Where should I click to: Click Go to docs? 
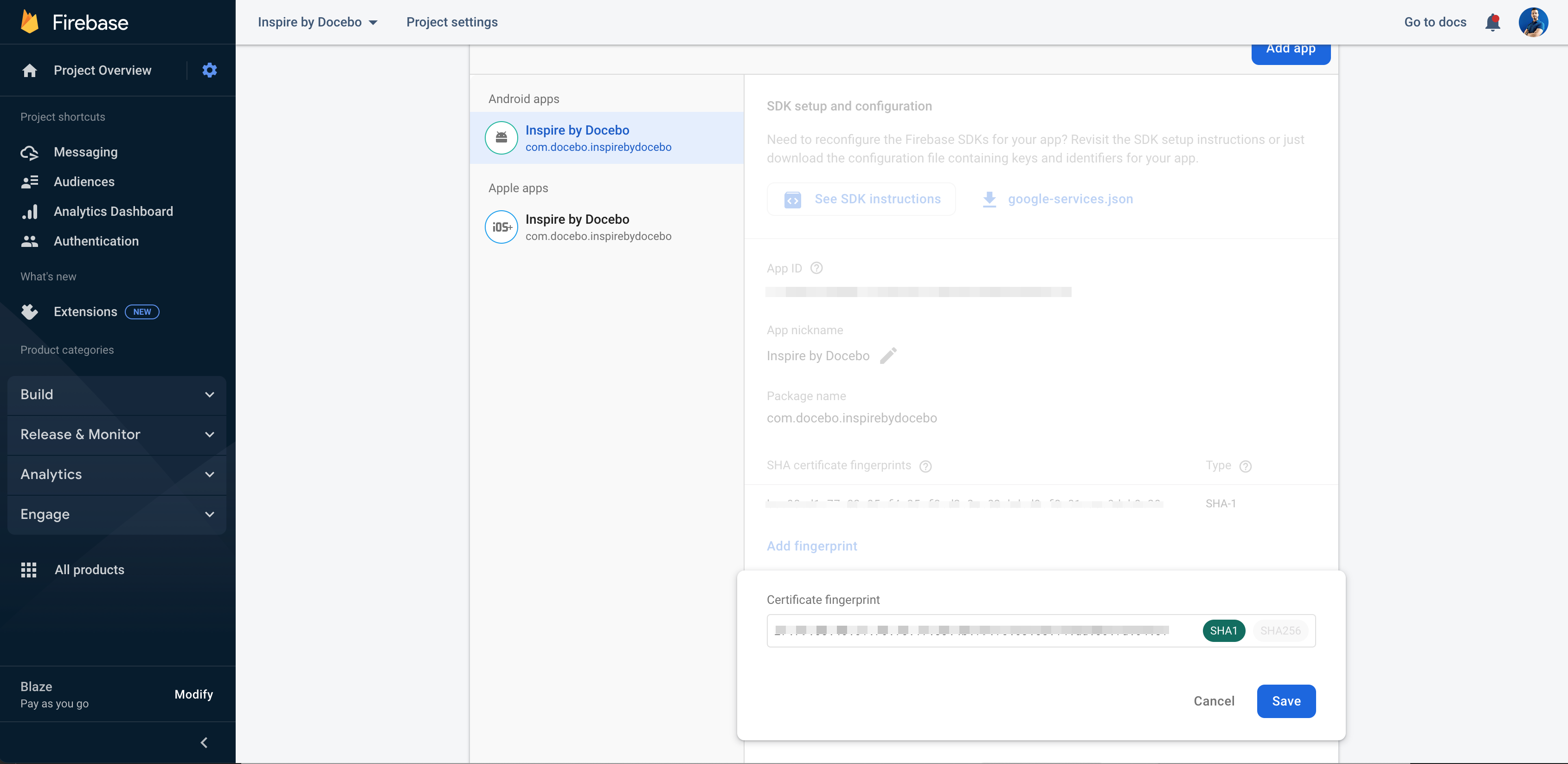click(x=1435, y=22)
